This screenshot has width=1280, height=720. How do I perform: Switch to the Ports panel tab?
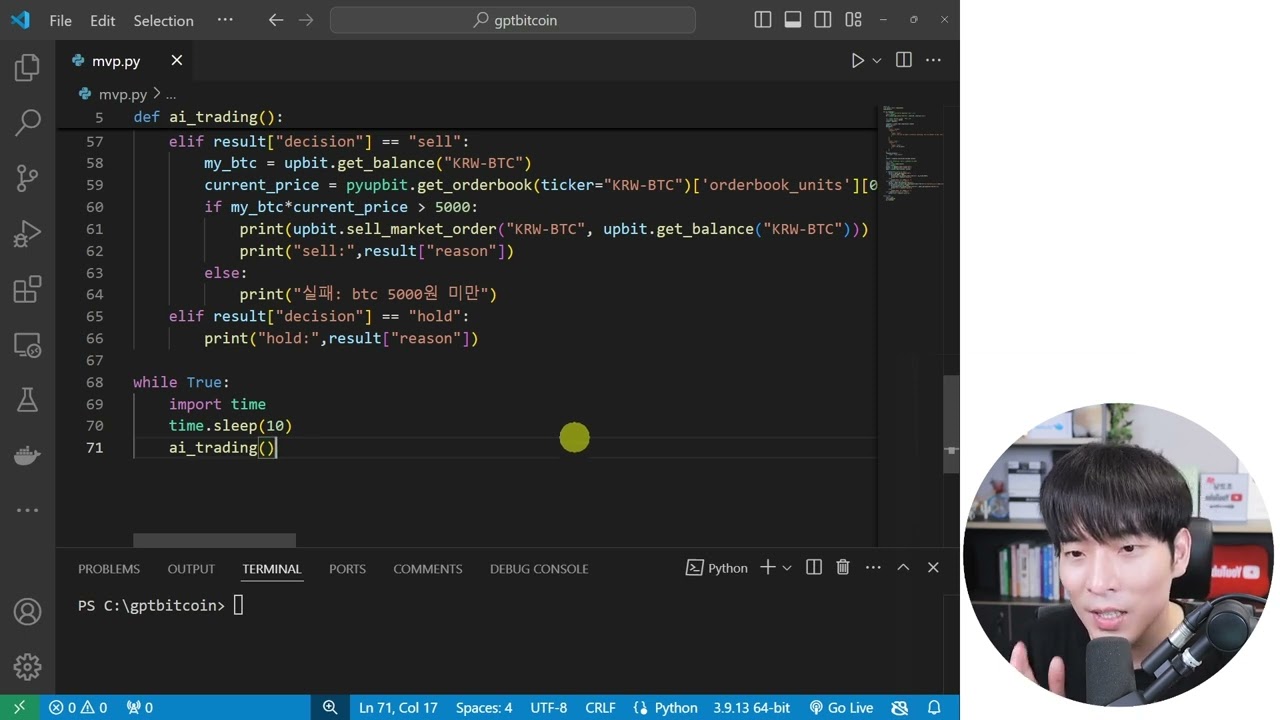coord(347,568)
